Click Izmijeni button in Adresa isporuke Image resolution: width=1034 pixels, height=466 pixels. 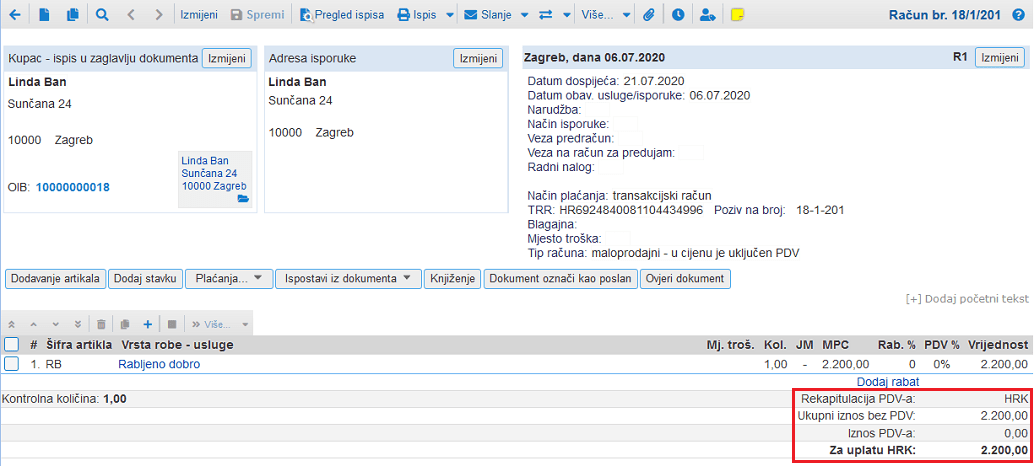point(477,58)
